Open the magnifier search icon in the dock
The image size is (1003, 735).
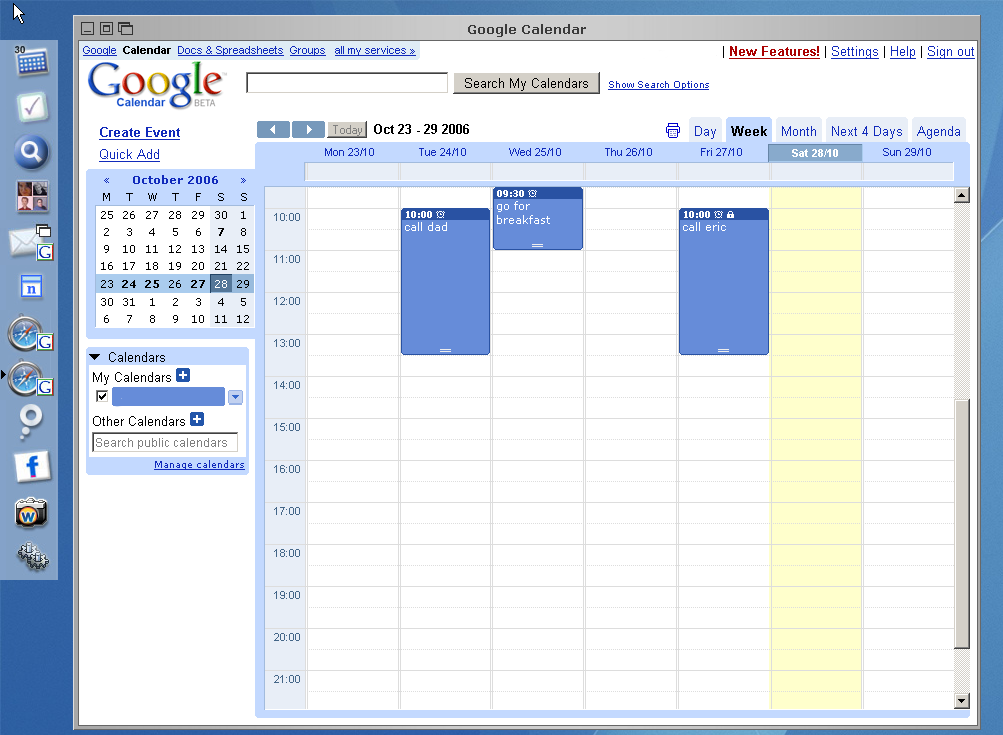31,152
